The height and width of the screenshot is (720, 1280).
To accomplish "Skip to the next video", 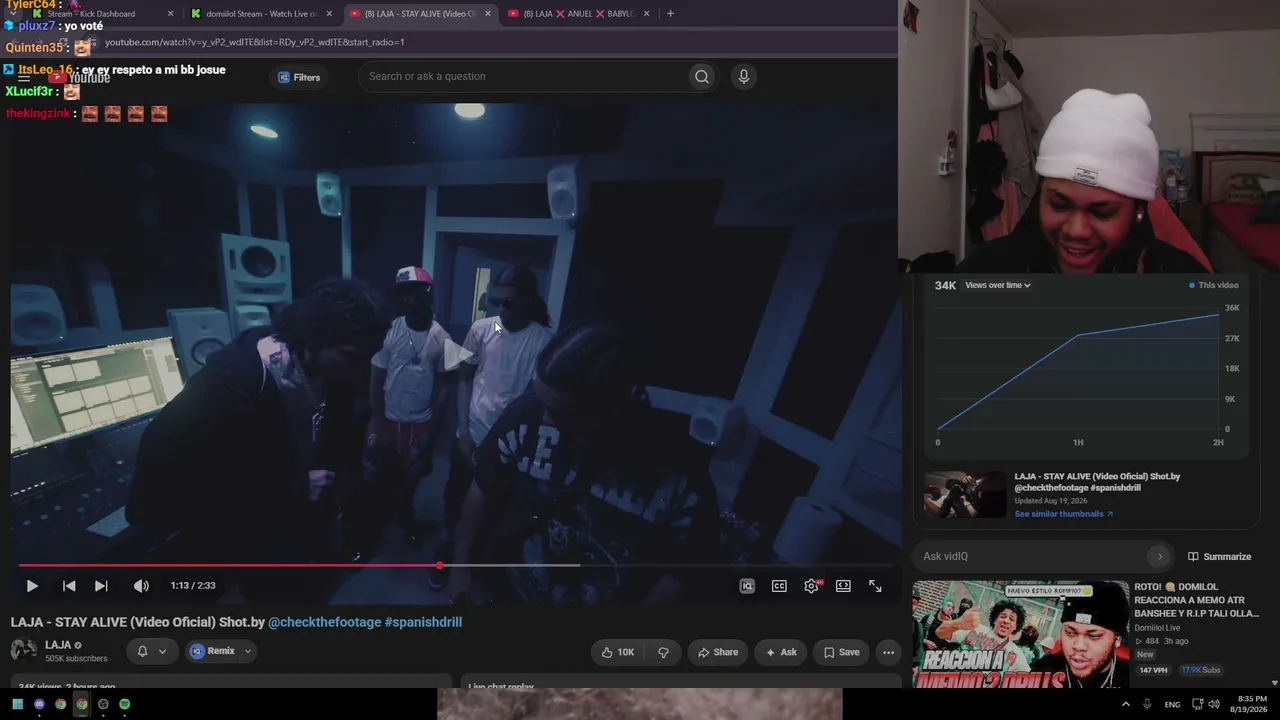I will coord(101,586).
